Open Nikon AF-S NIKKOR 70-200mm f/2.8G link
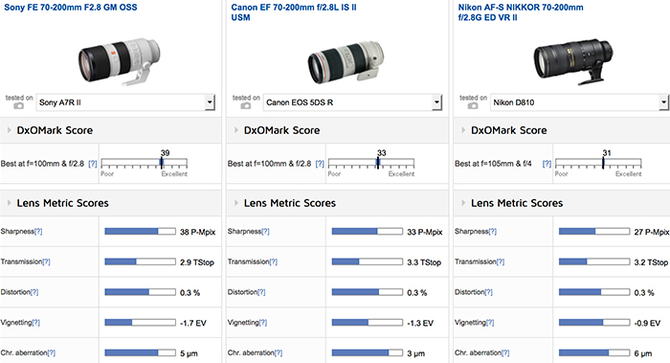670x363 pixels. [x=520, y=12]
